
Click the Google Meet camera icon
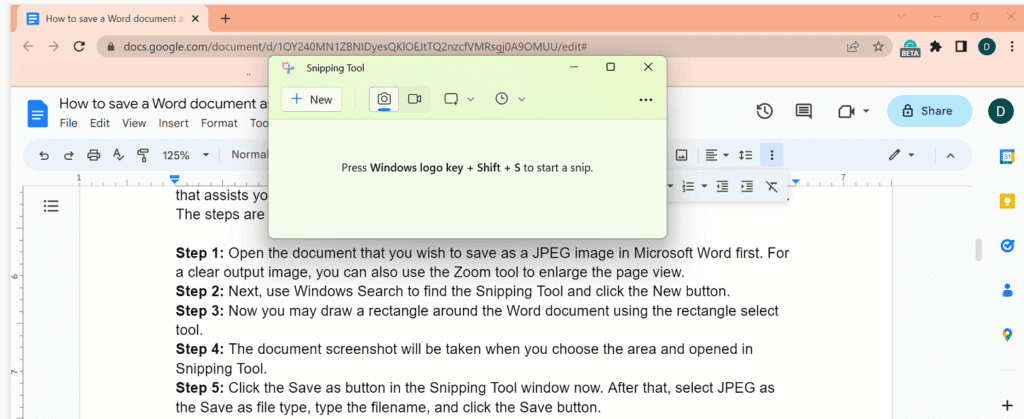846,112
